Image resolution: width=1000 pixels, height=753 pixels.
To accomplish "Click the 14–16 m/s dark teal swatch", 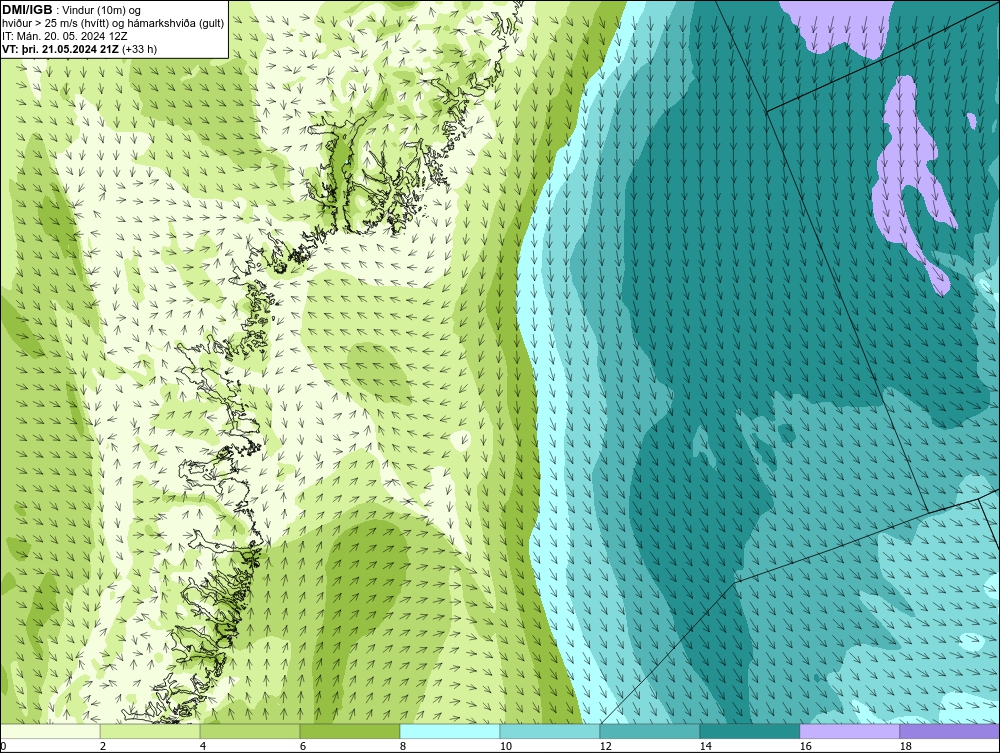I will click(x=750, y=731).
